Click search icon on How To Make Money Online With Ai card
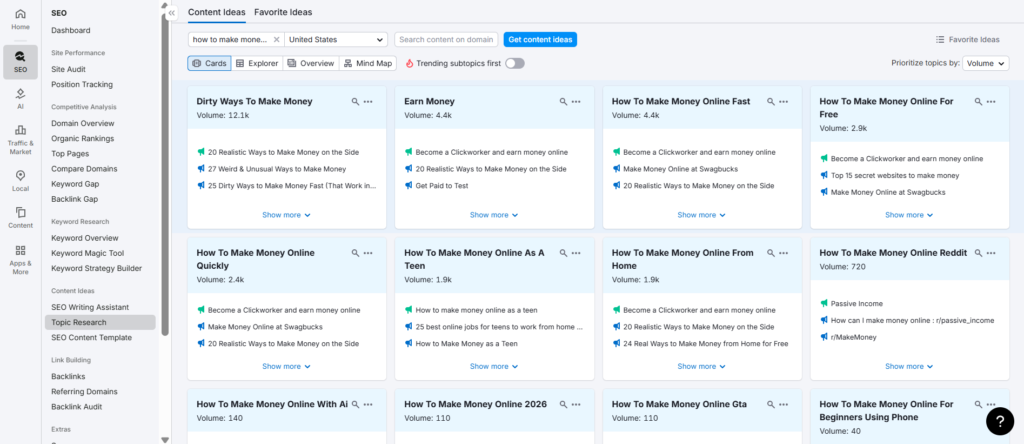 tap(355, 405)
